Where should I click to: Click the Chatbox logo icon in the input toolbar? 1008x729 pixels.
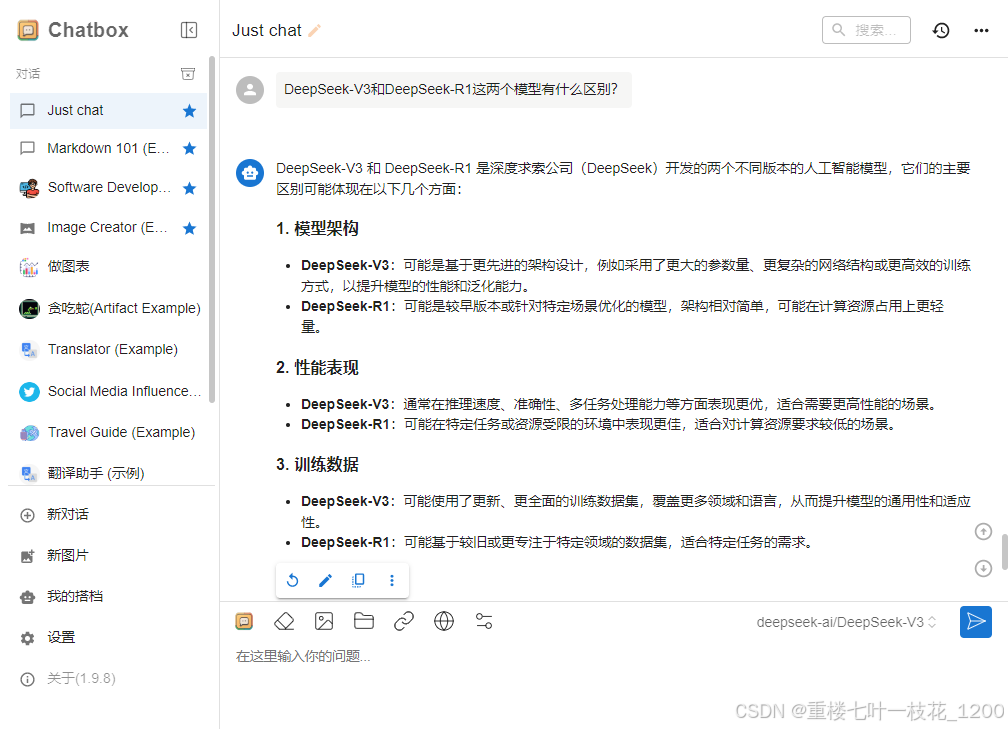pos(244,621)
